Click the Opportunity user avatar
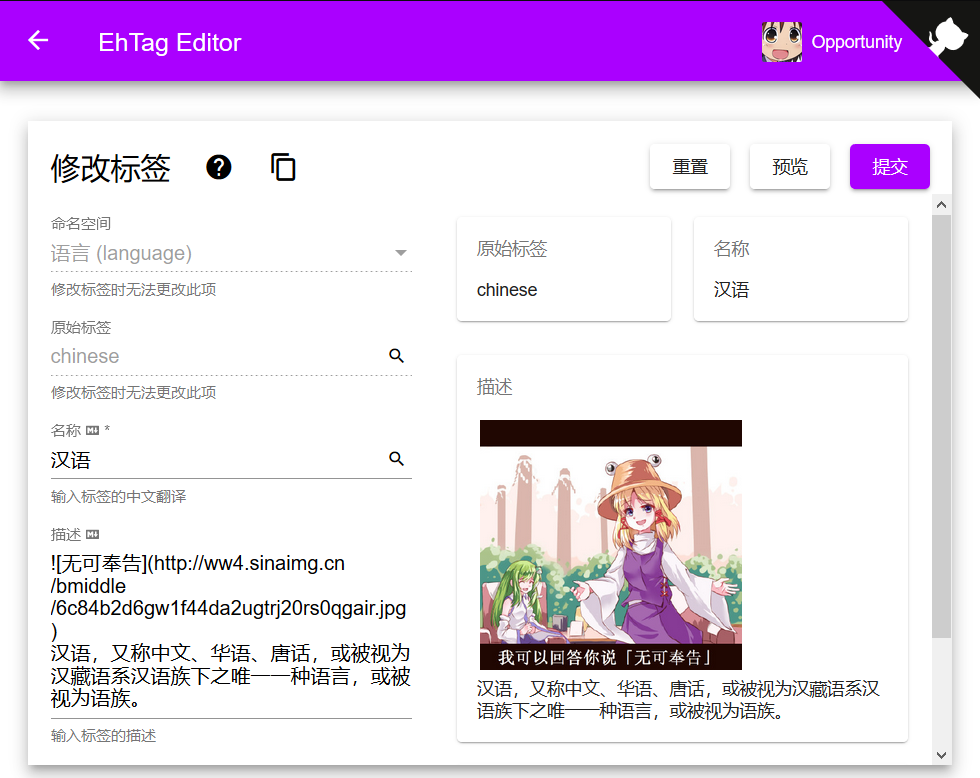 point(781,42)
